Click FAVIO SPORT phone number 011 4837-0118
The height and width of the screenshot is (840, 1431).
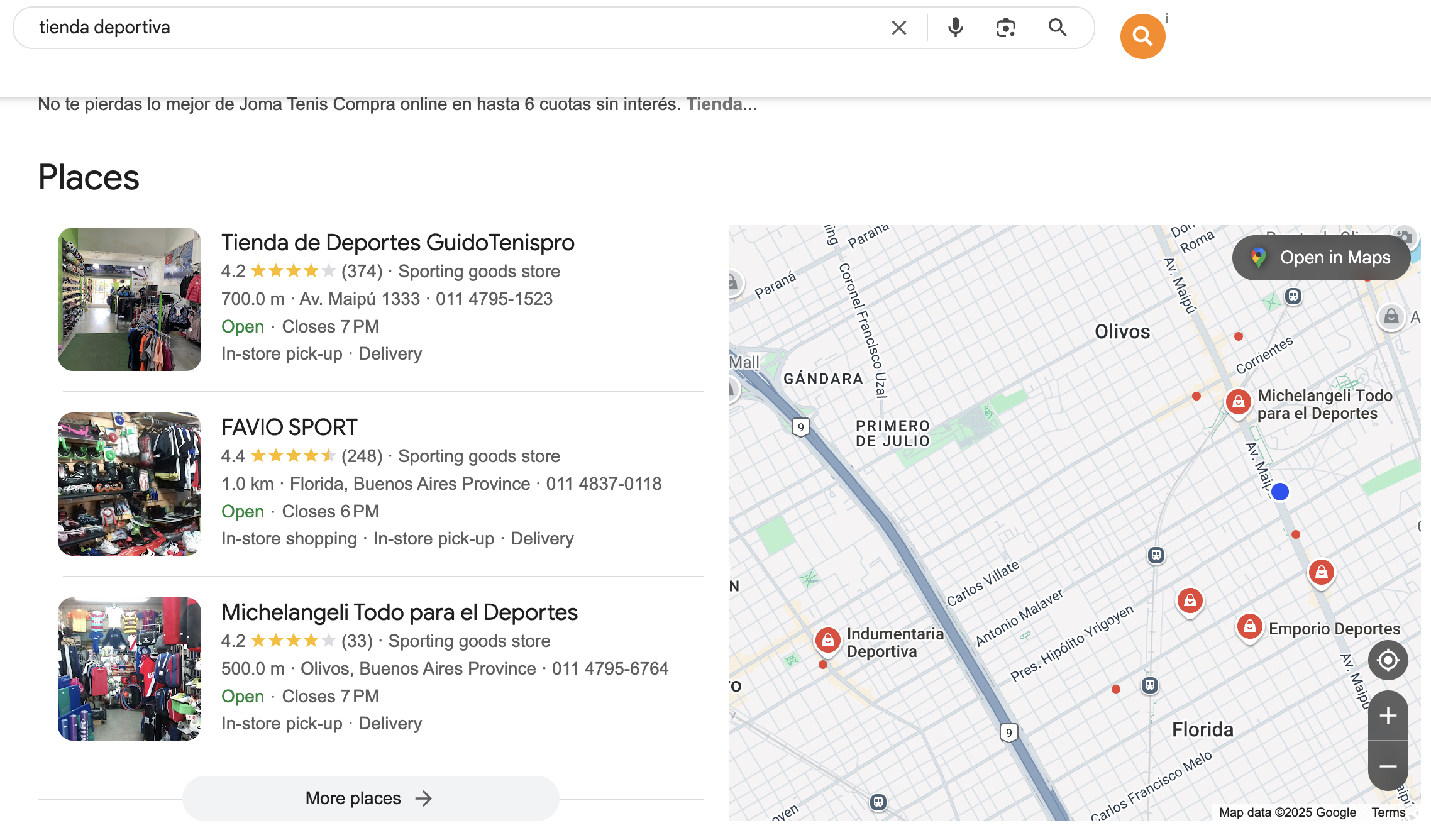pyautogui.click(x=604, y=484)
